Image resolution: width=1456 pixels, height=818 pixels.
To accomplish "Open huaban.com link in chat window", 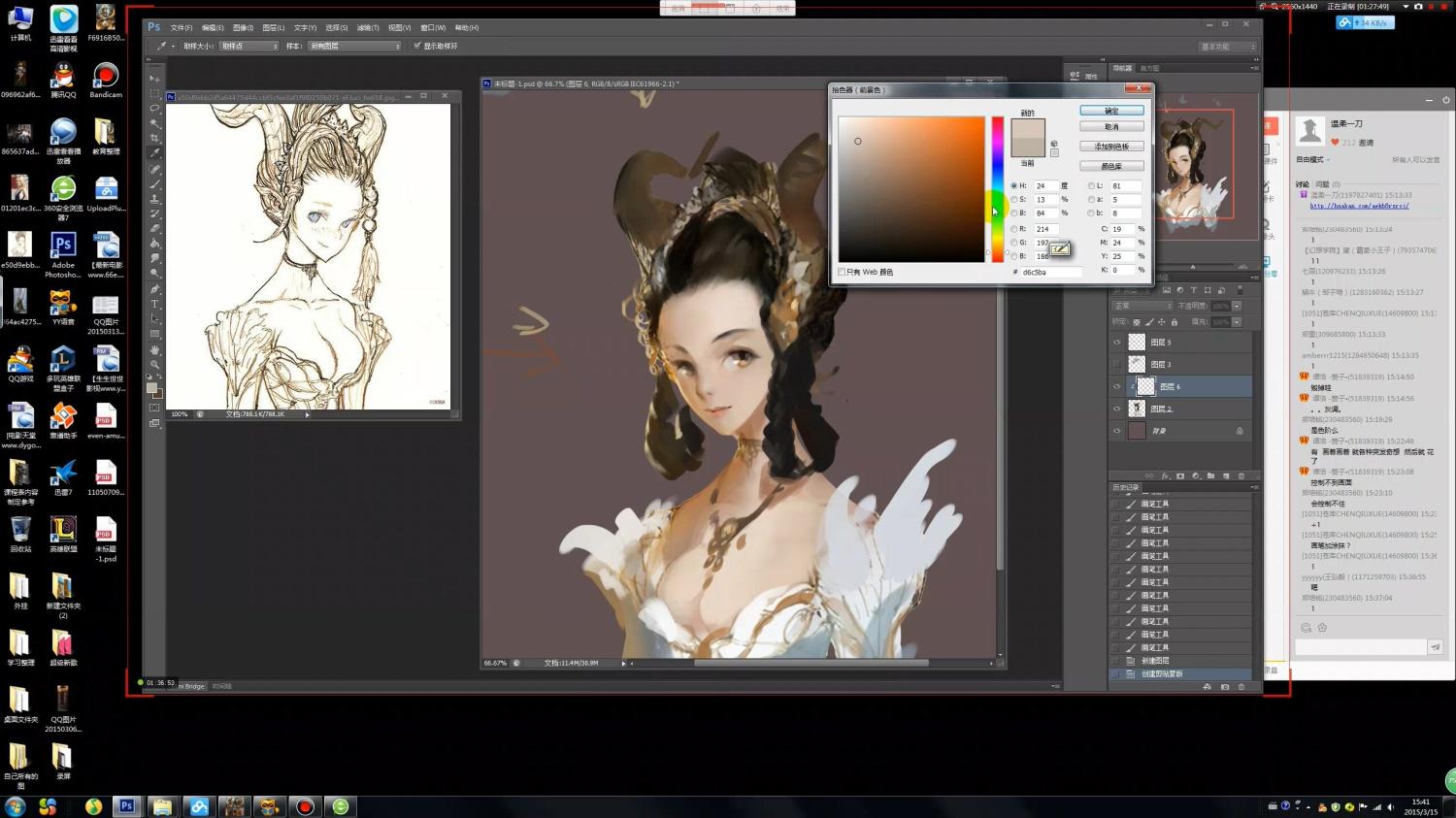I will 1359,206.
